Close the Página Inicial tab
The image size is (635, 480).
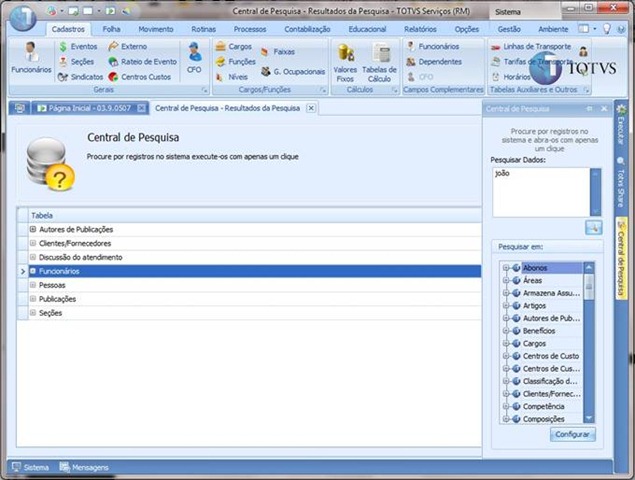(x=141, y=108)
